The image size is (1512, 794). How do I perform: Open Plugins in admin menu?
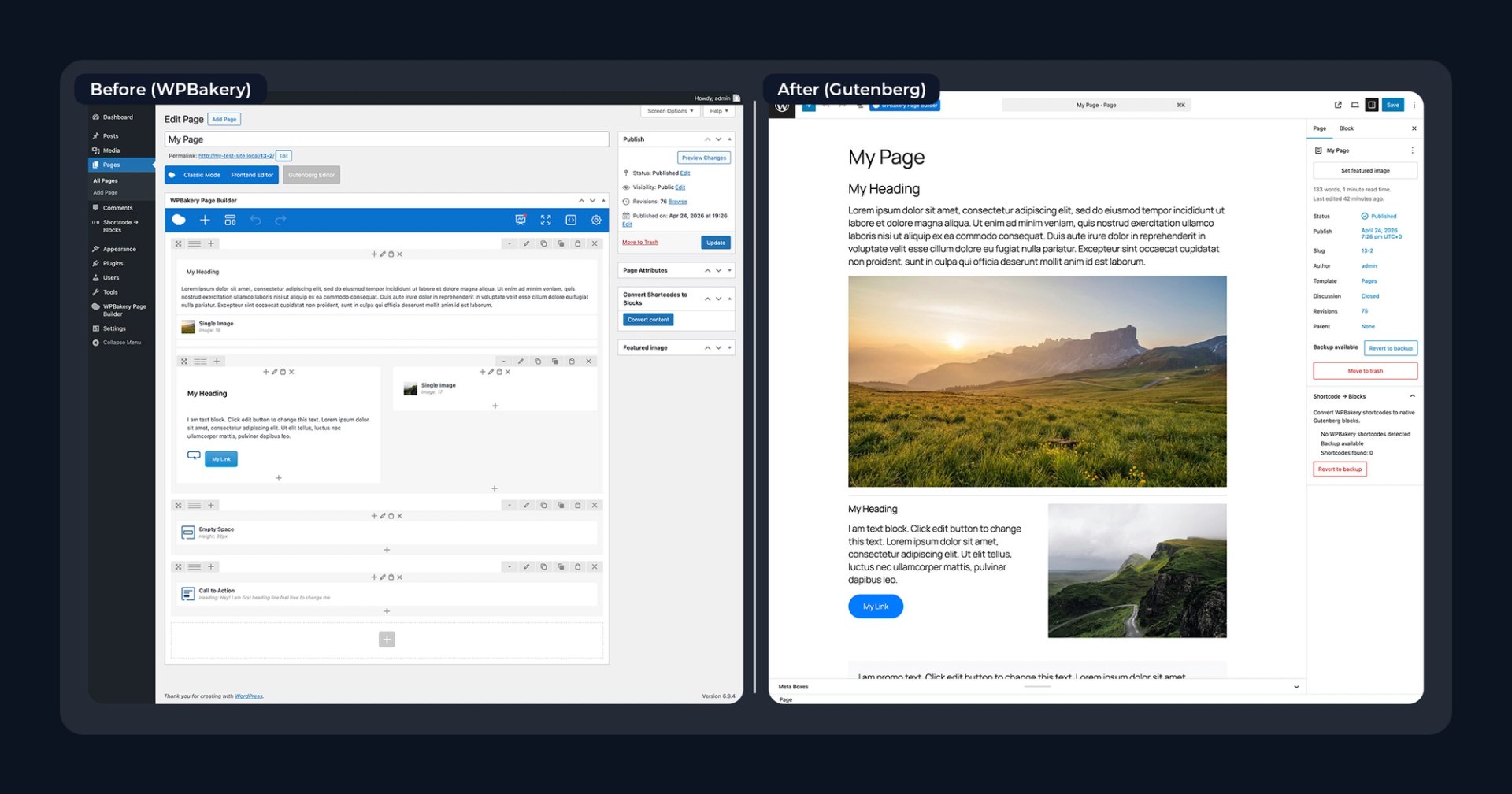[x=113, y=263]
